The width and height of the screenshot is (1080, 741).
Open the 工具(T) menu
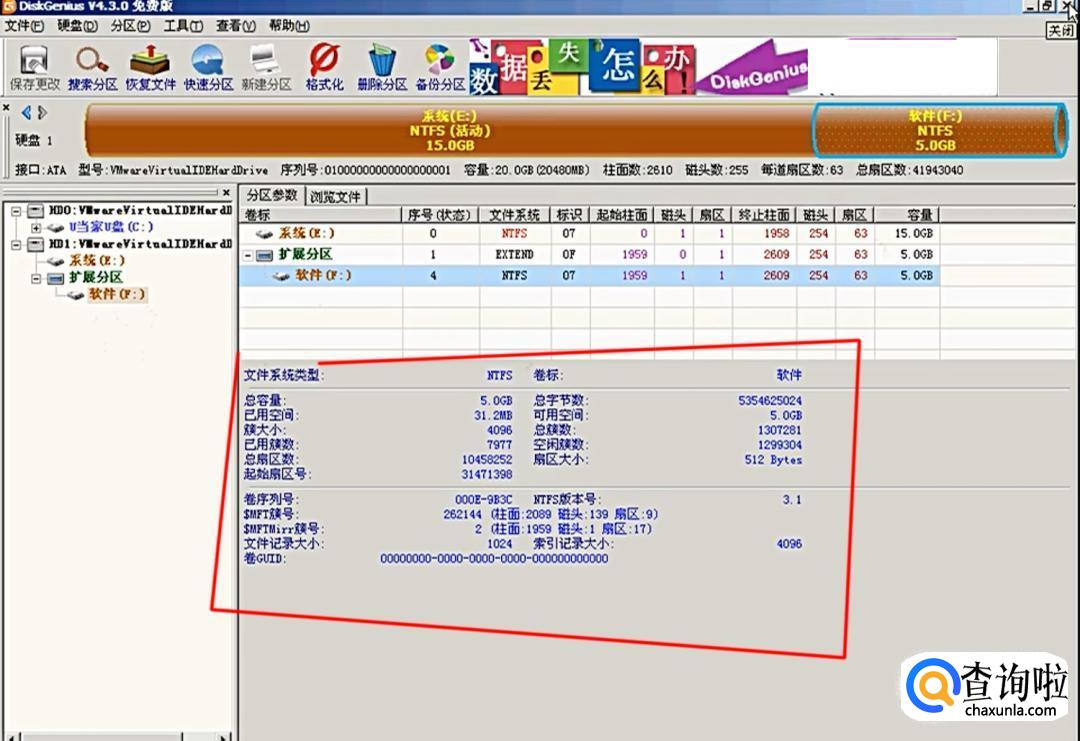(183, 26)
